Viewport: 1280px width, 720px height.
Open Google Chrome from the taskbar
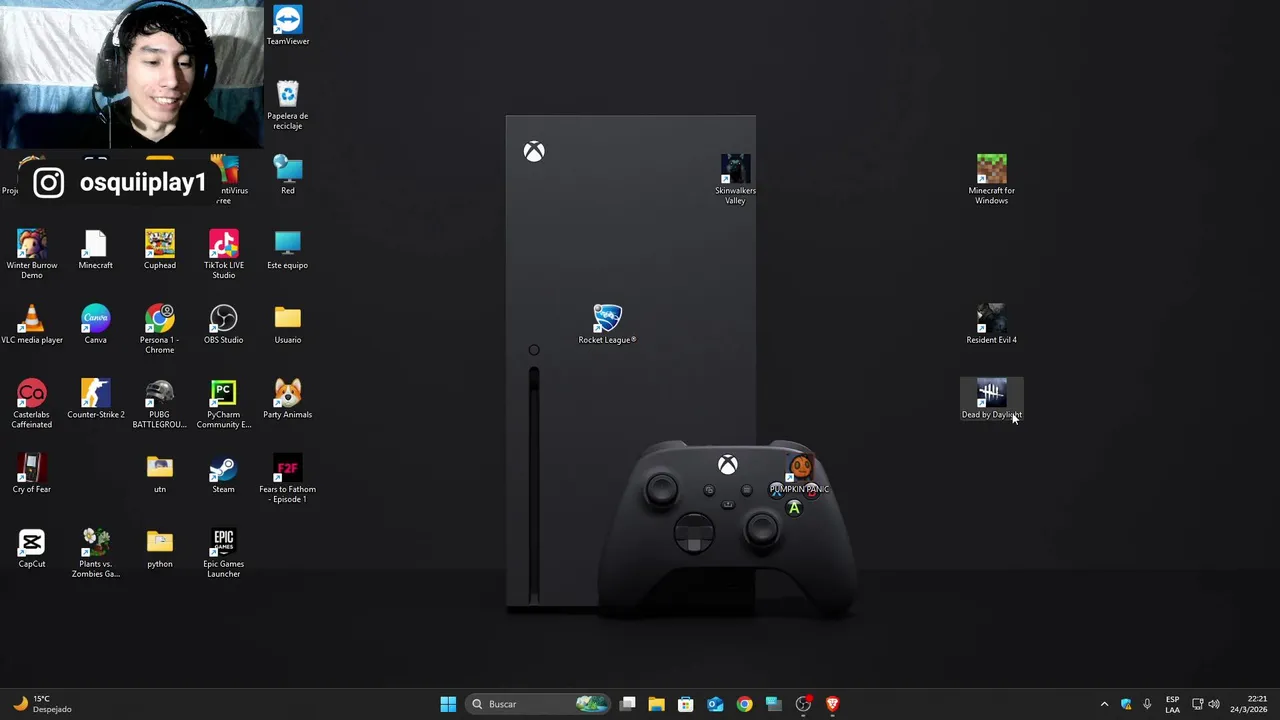[x=744, y=704]
